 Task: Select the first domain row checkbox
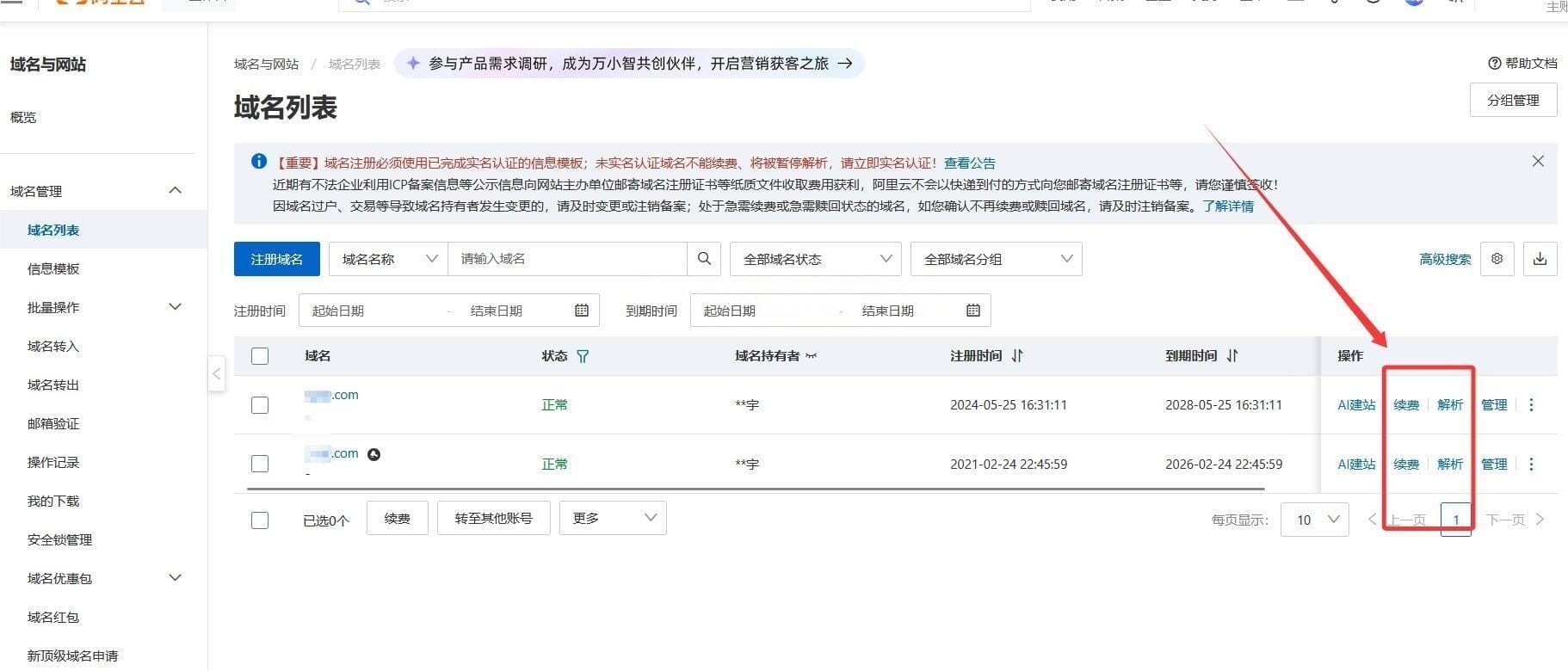[x=260, y=405]
